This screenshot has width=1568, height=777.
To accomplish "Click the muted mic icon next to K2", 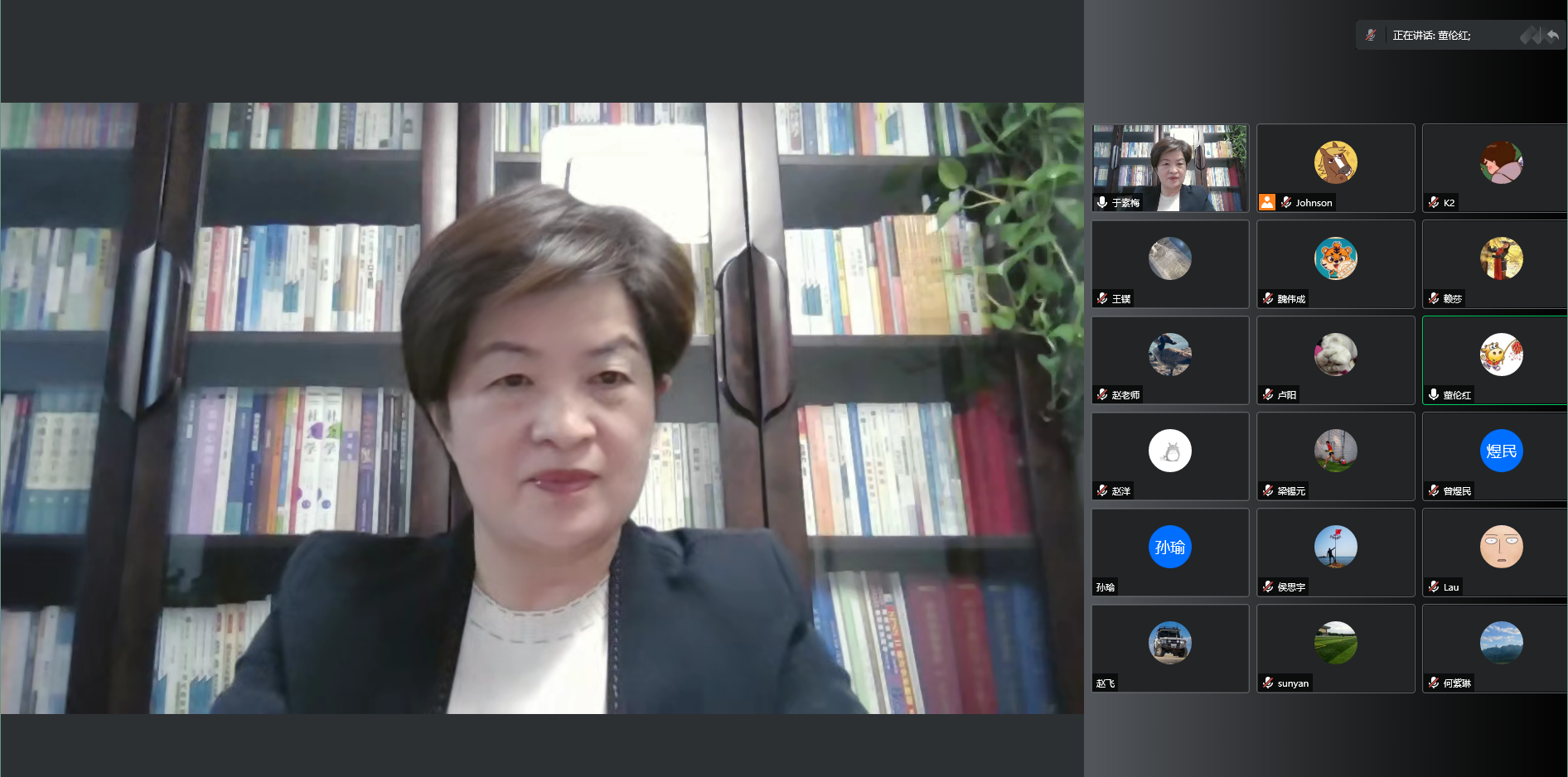I will pyautogui.click(x=1434, y=202).
